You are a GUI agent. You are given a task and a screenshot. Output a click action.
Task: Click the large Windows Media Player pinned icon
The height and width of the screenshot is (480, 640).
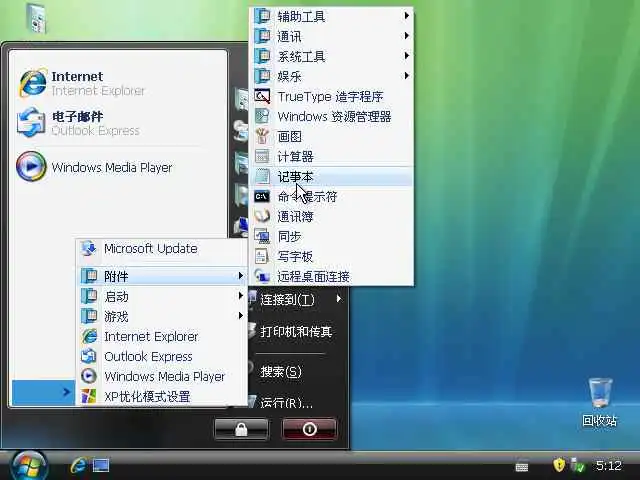[x=31, y=166]
